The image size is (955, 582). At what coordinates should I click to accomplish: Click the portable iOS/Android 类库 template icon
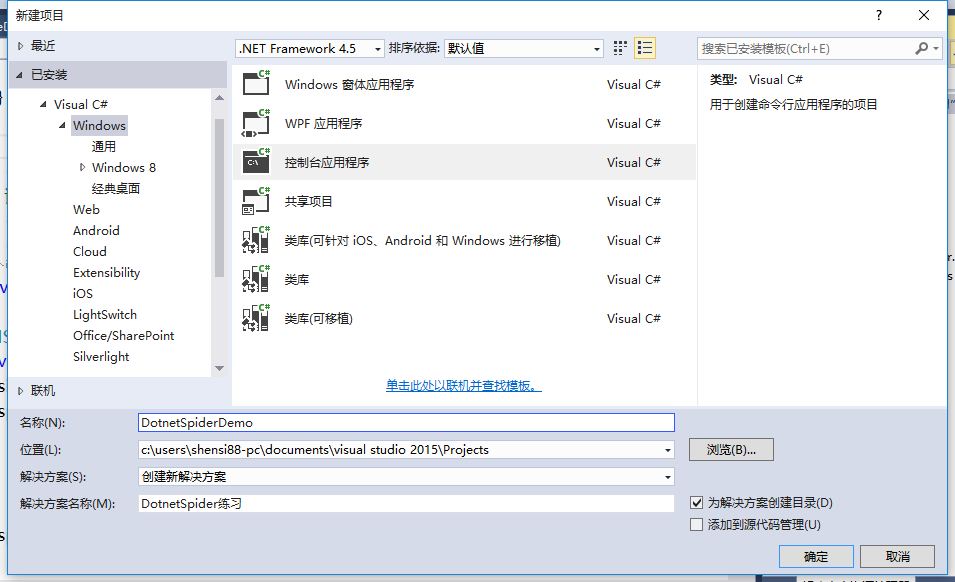point(256,240)
